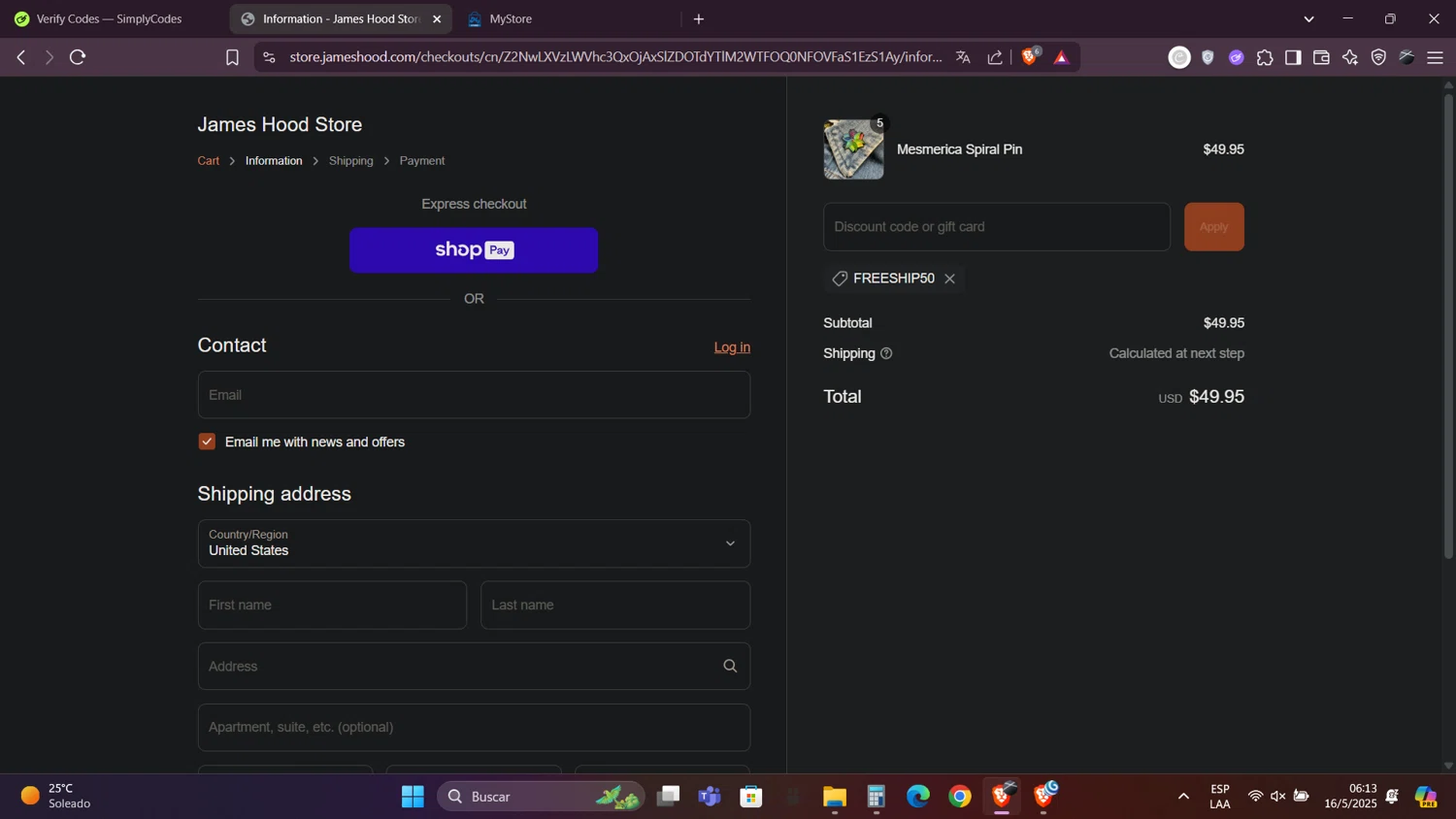This screenshot has height=819, width=1456.
Task: Focus the Apartment, suite, etc. field
Action: coord(474,727)
